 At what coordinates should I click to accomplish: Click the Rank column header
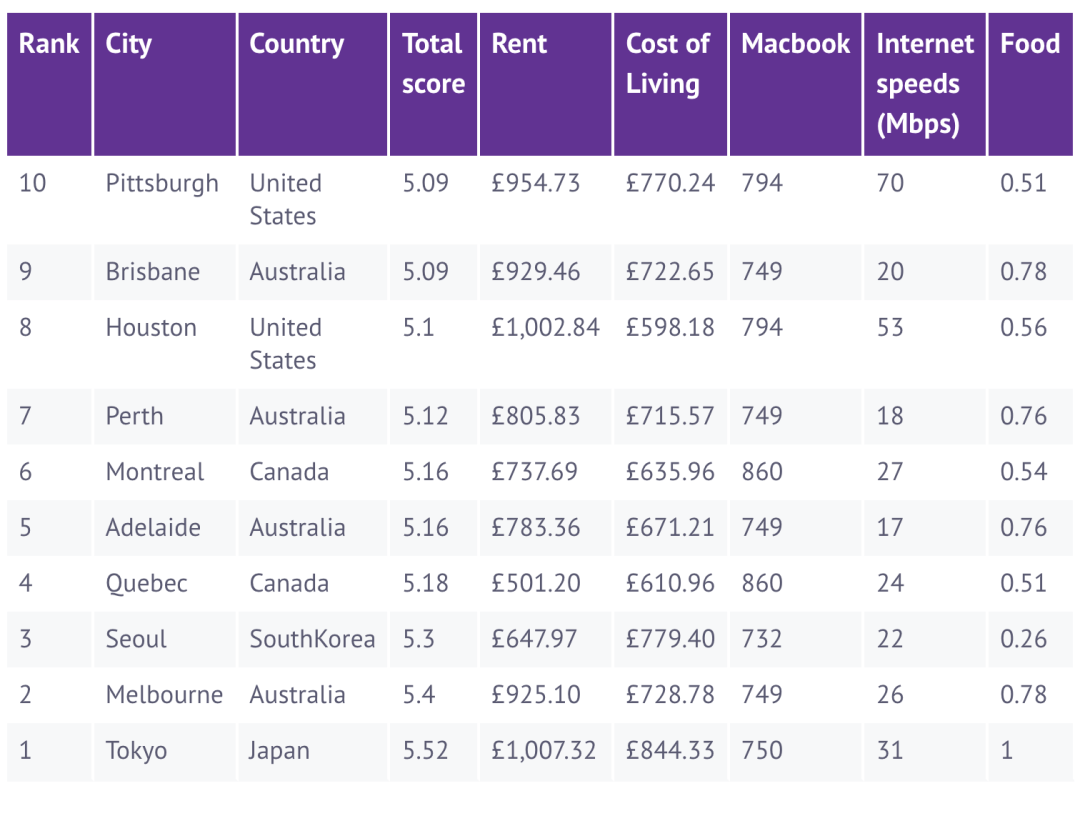[49, 44]
